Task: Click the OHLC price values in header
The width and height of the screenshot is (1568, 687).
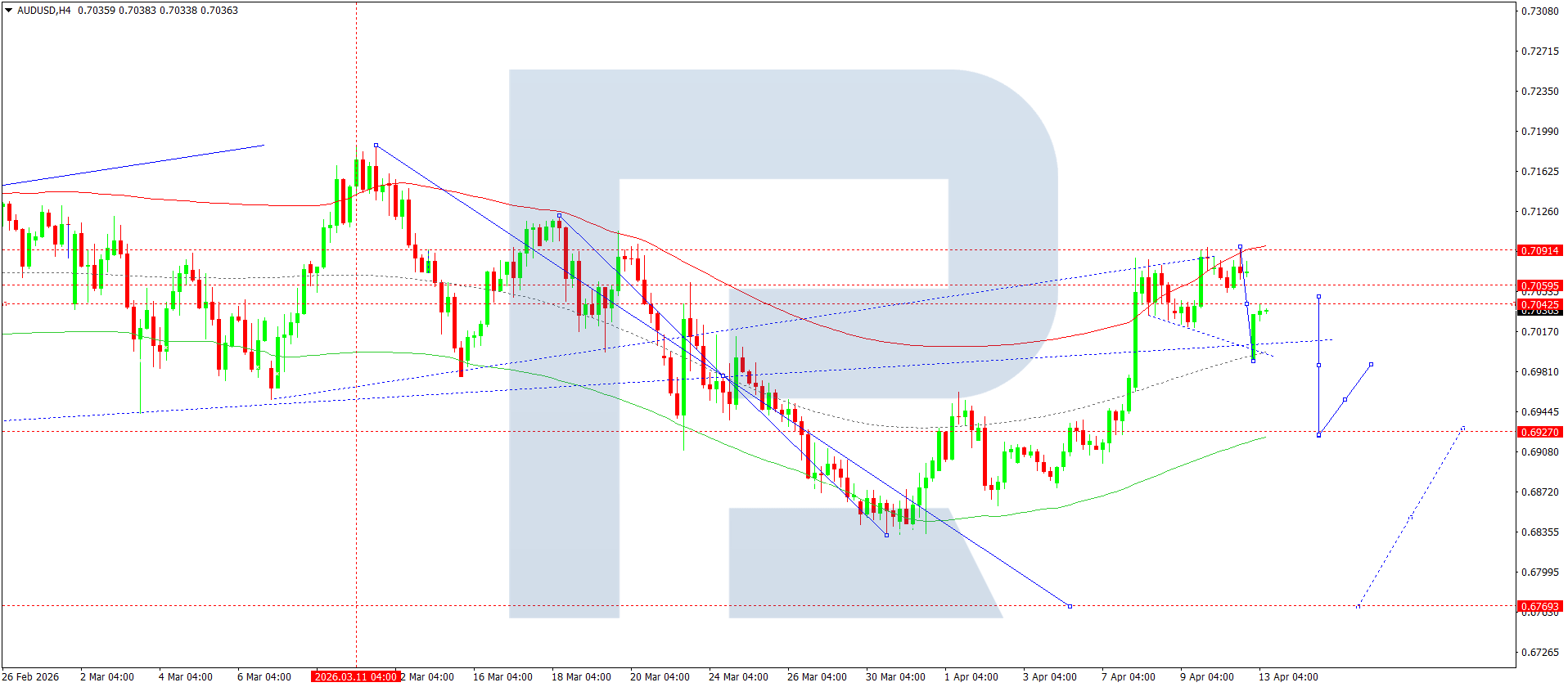Action: (x=158, y=11)
